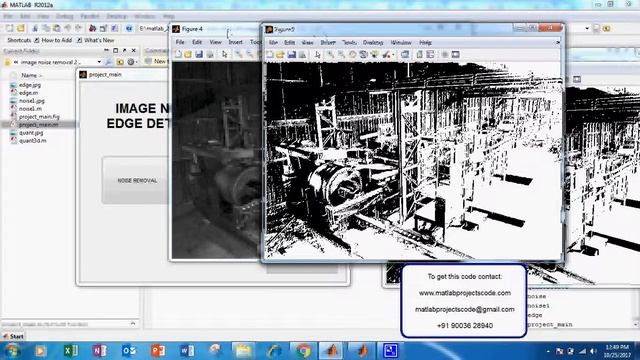Open PowerPoint from Windows taskbar
Viewport: 640px width, 360px height.
click(x=158, y=351)
